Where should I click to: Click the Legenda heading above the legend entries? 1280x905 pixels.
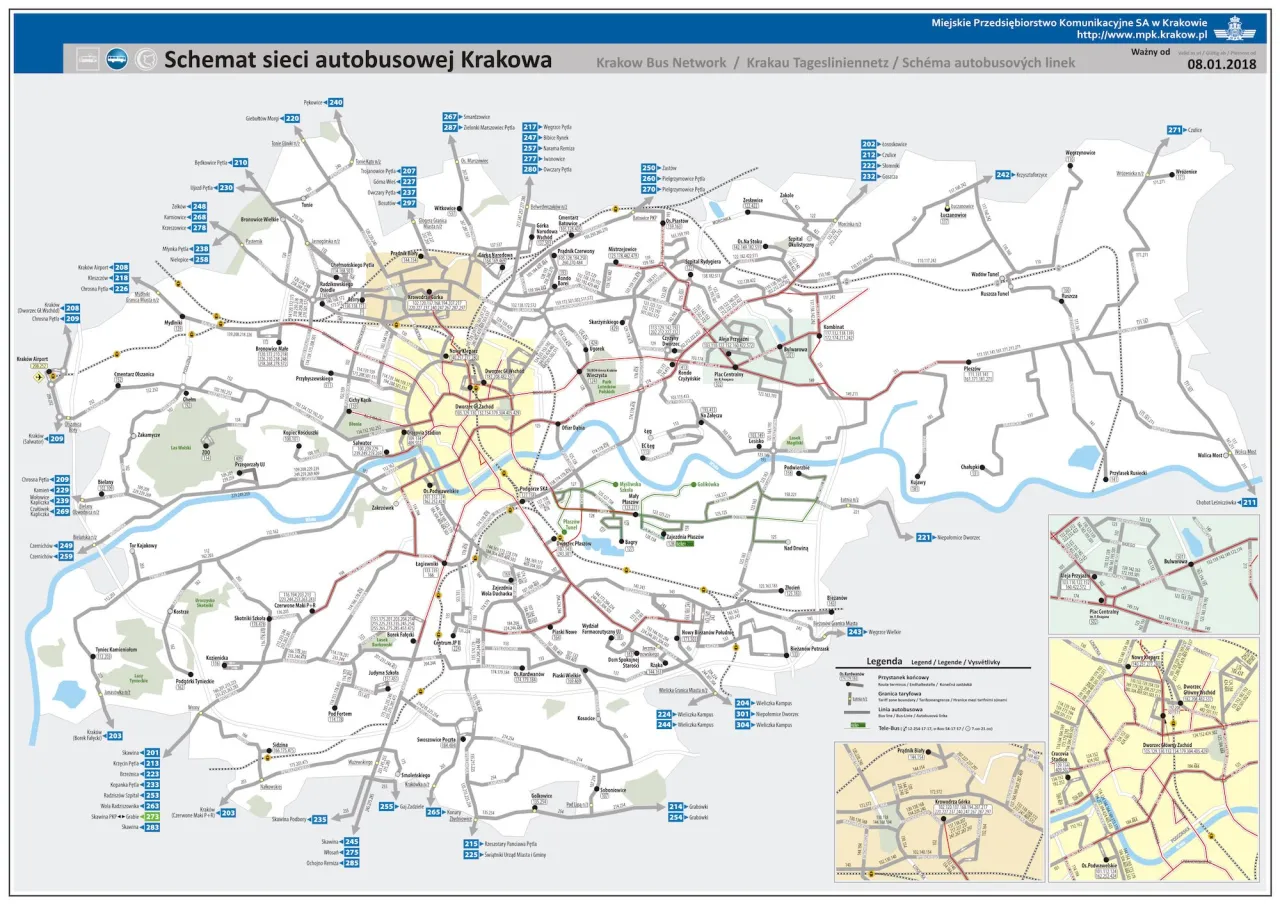885,661
